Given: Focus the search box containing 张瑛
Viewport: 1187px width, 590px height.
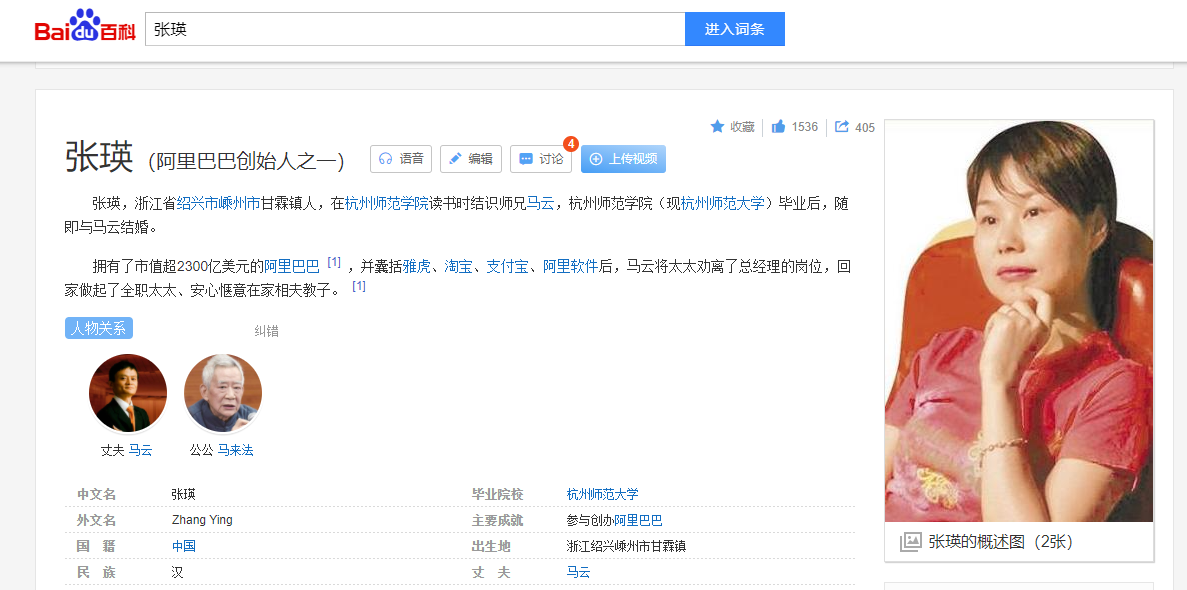Looking at the screenshot, I should click(x=415, y=29).
